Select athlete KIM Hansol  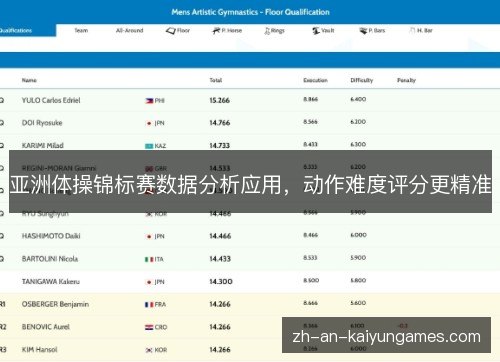coord(39,349)
